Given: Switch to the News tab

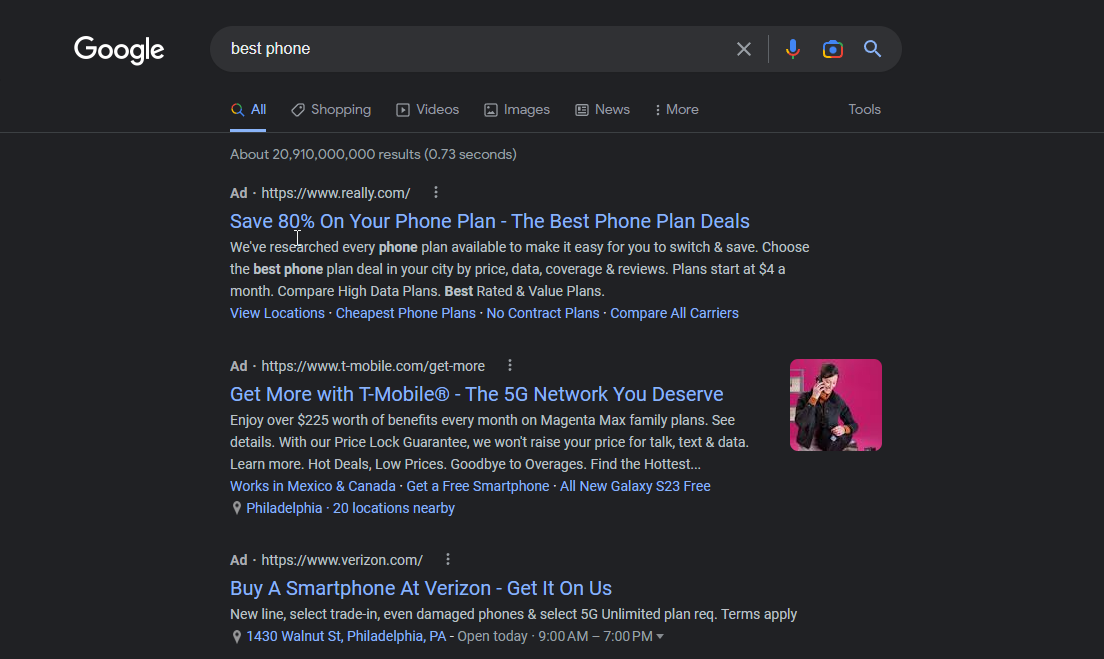Looking at the screenshot, I should click(603, 110).
